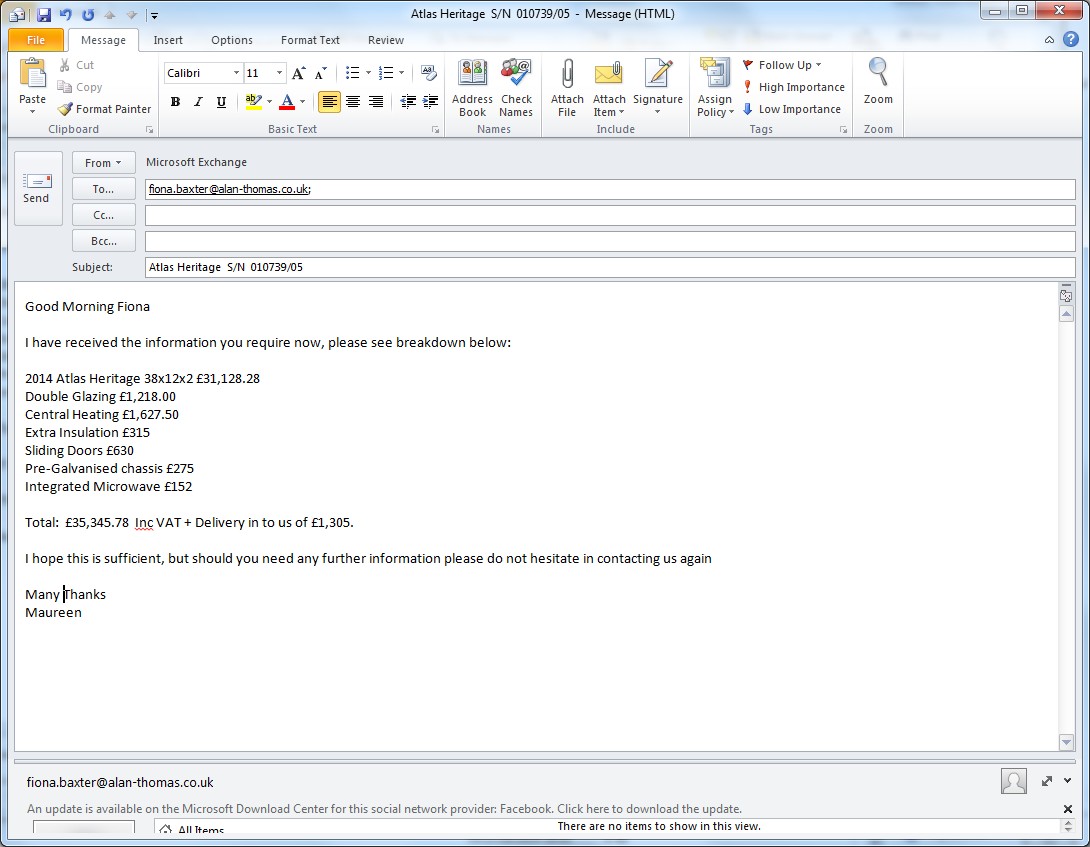Toggle Italic formatting
Screen dimensions: 1090x847
(x=198, y=102)
